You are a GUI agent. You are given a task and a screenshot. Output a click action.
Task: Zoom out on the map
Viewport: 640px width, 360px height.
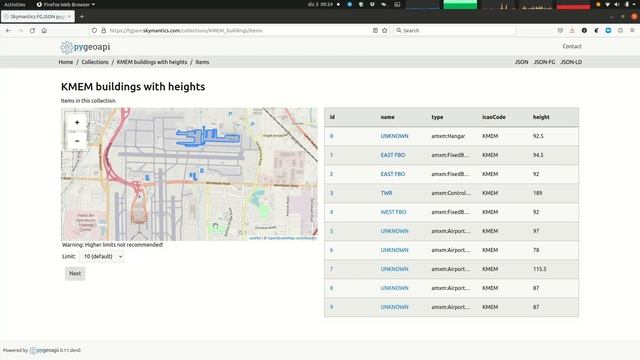point(77,141)
